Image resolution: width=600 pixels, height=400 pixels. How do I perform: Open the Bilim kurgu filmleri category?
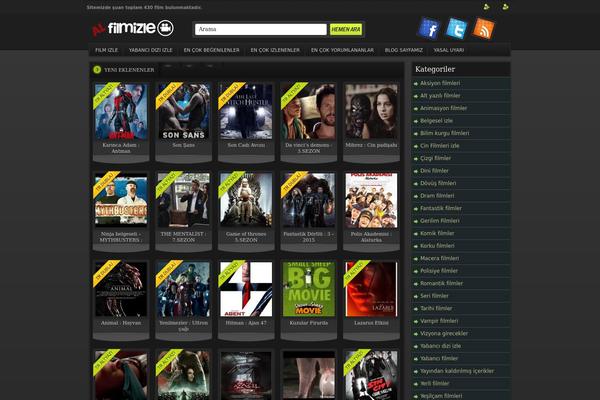click(x=445, y=133)
